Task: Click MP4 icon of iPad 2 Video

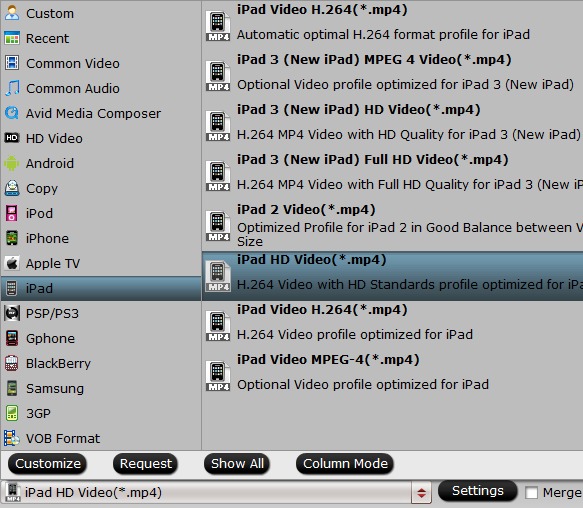Action: tap(218, 226)
